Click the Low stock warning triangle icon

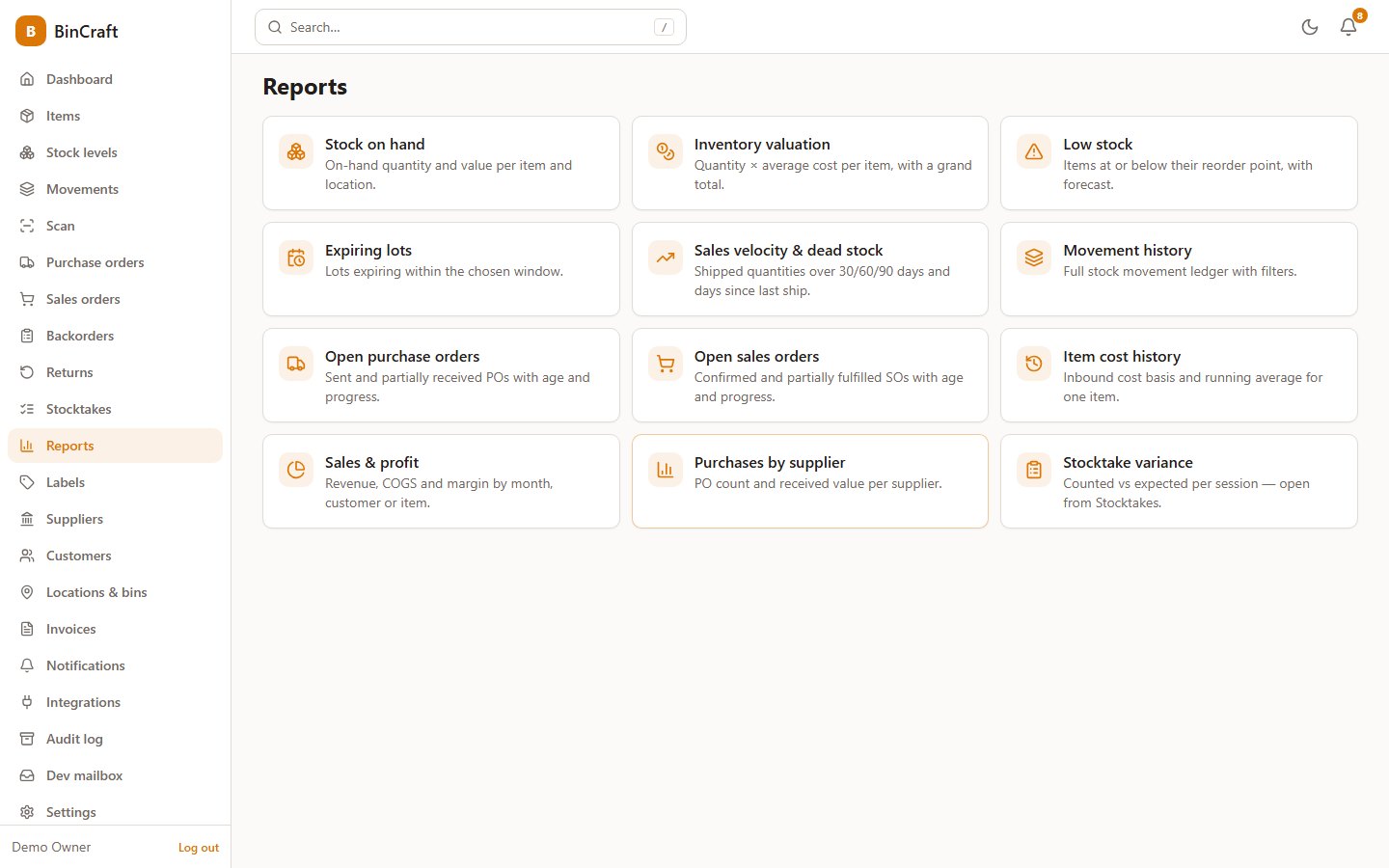point(1034,151)
